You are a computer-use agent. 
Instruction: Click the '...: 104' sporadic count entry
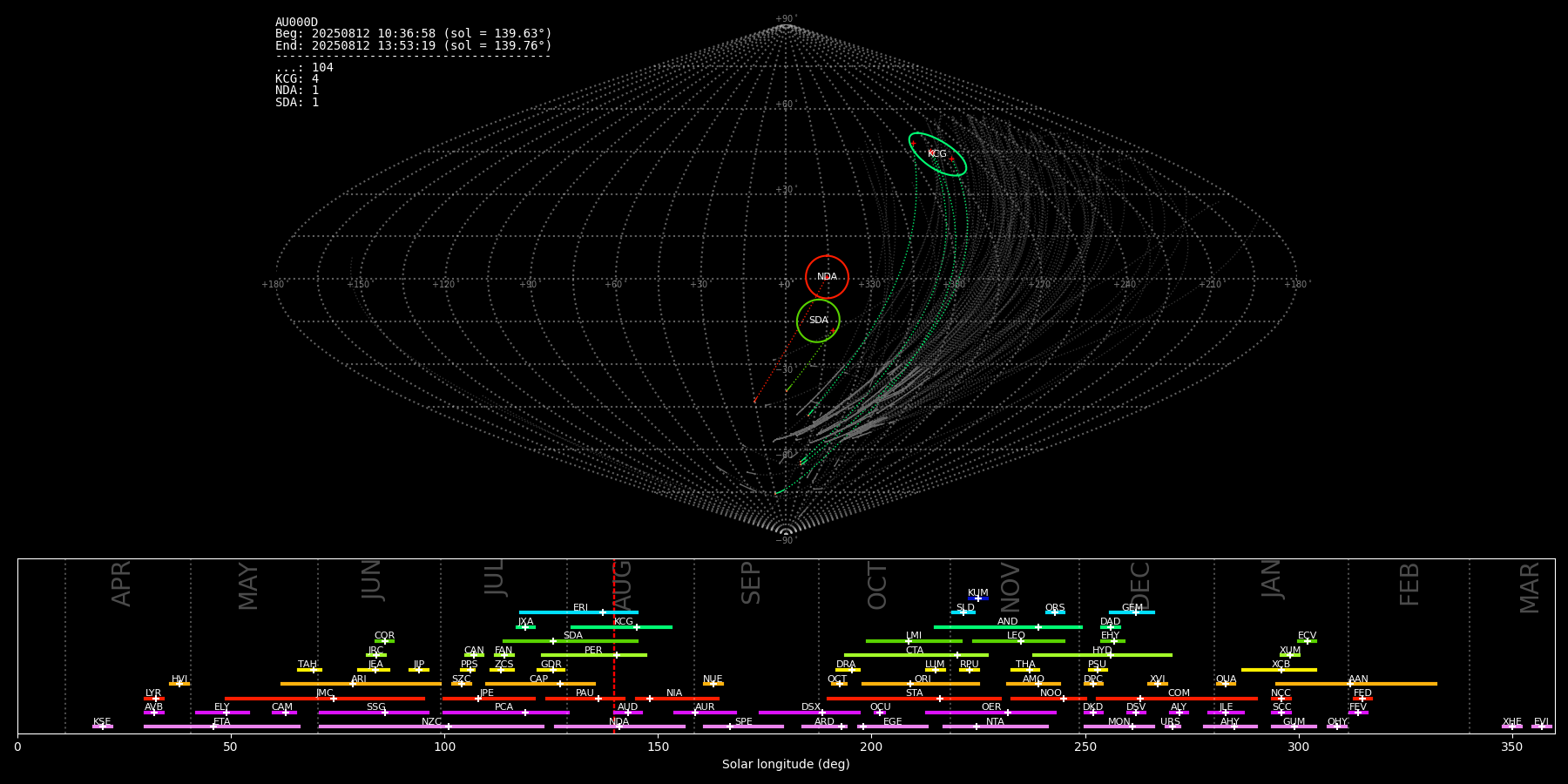pos(304,67)
